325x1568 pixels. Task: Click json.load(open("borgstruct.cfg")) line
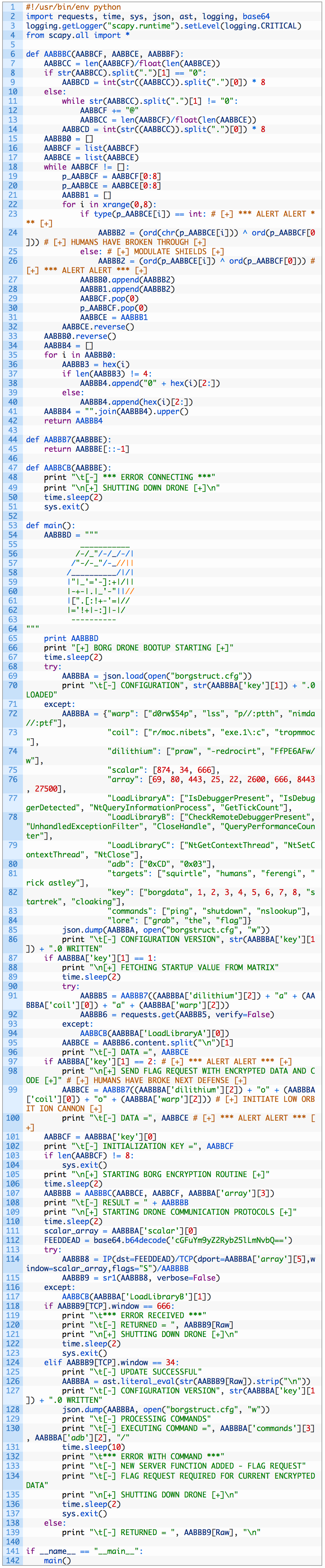point(157,676)
